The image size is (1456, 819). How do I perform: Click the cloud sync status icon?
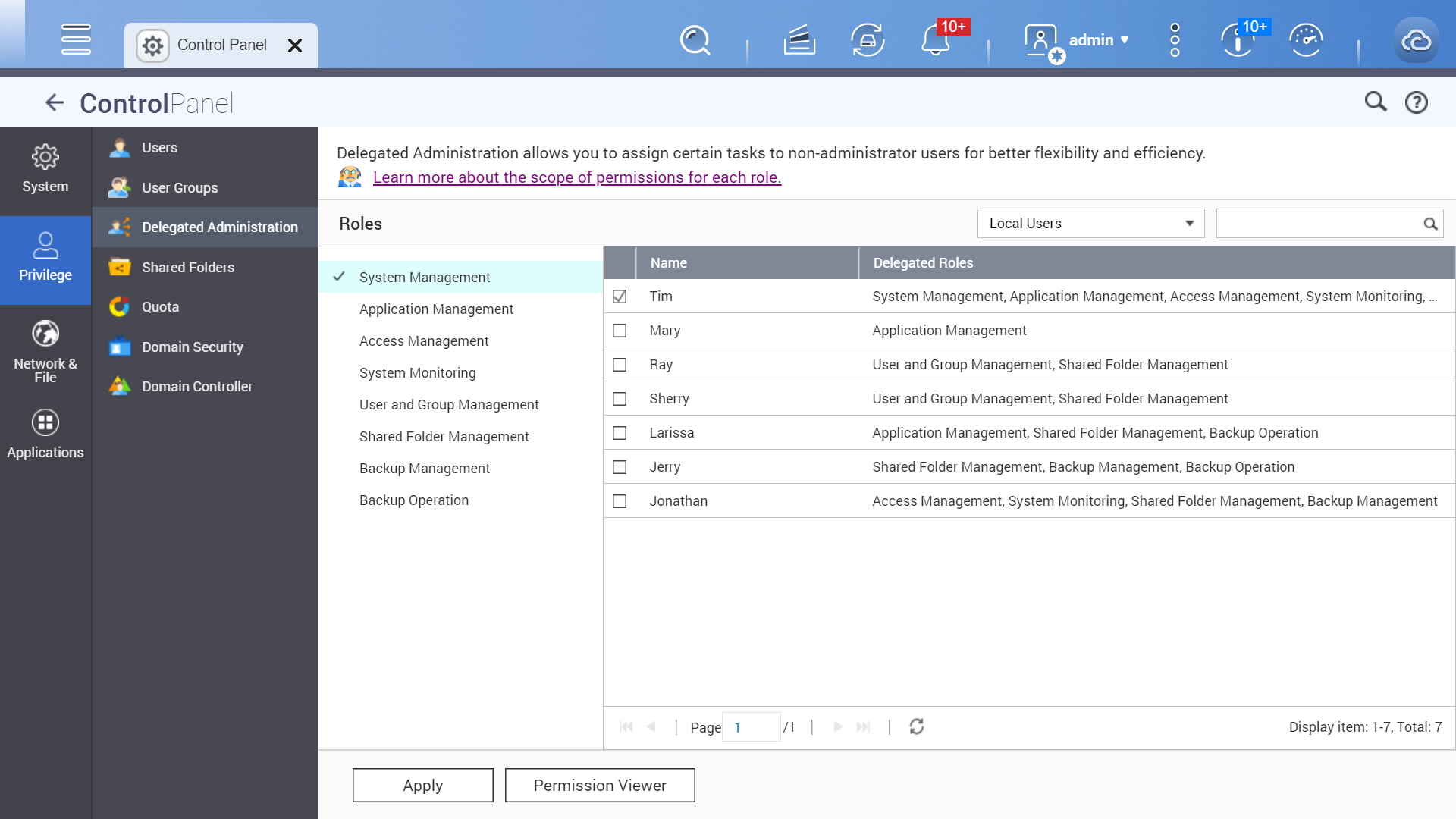pos(1418,40)
